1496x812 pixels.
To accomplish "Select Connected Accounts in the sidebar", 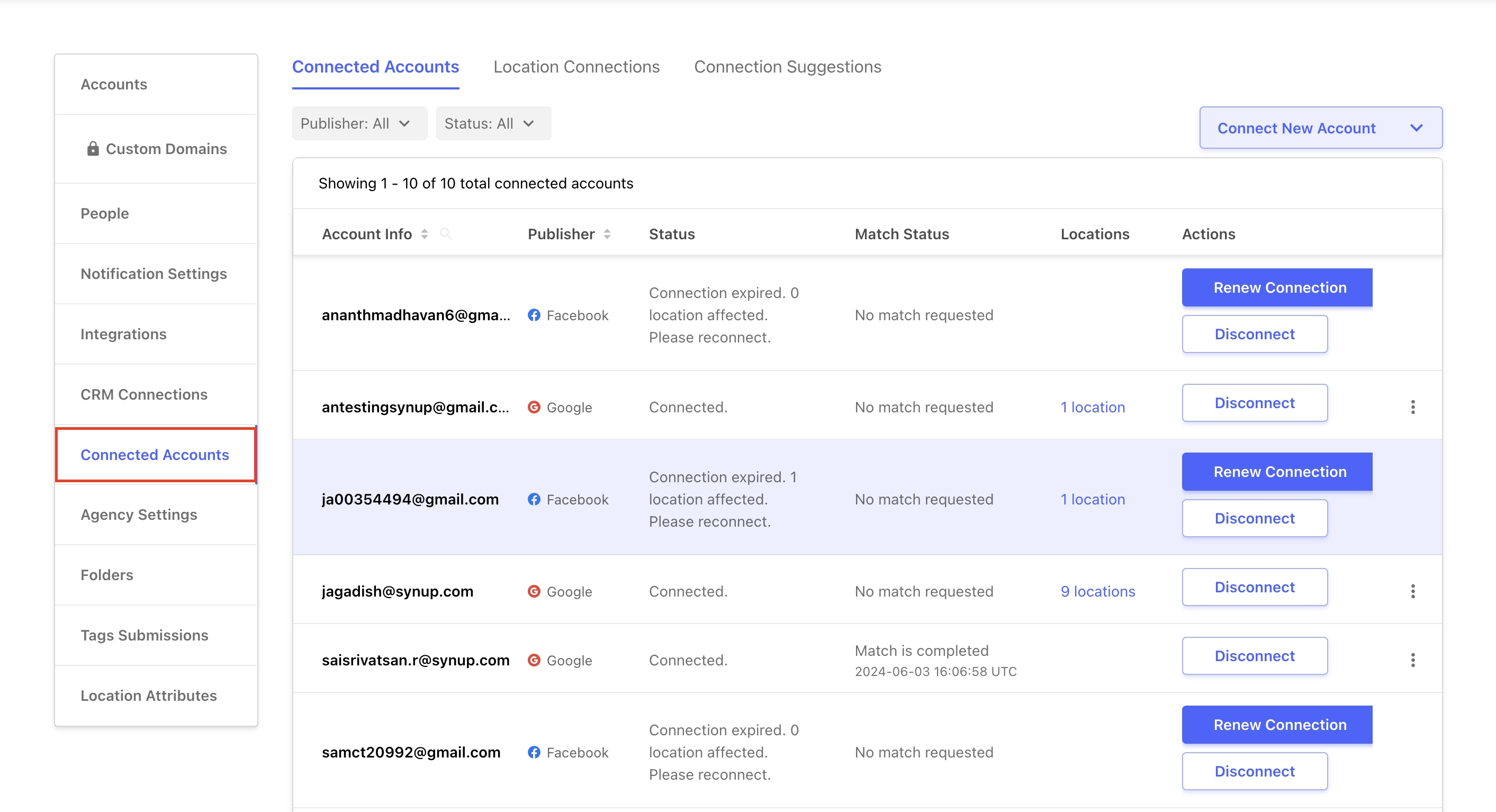I will point(156,455).
